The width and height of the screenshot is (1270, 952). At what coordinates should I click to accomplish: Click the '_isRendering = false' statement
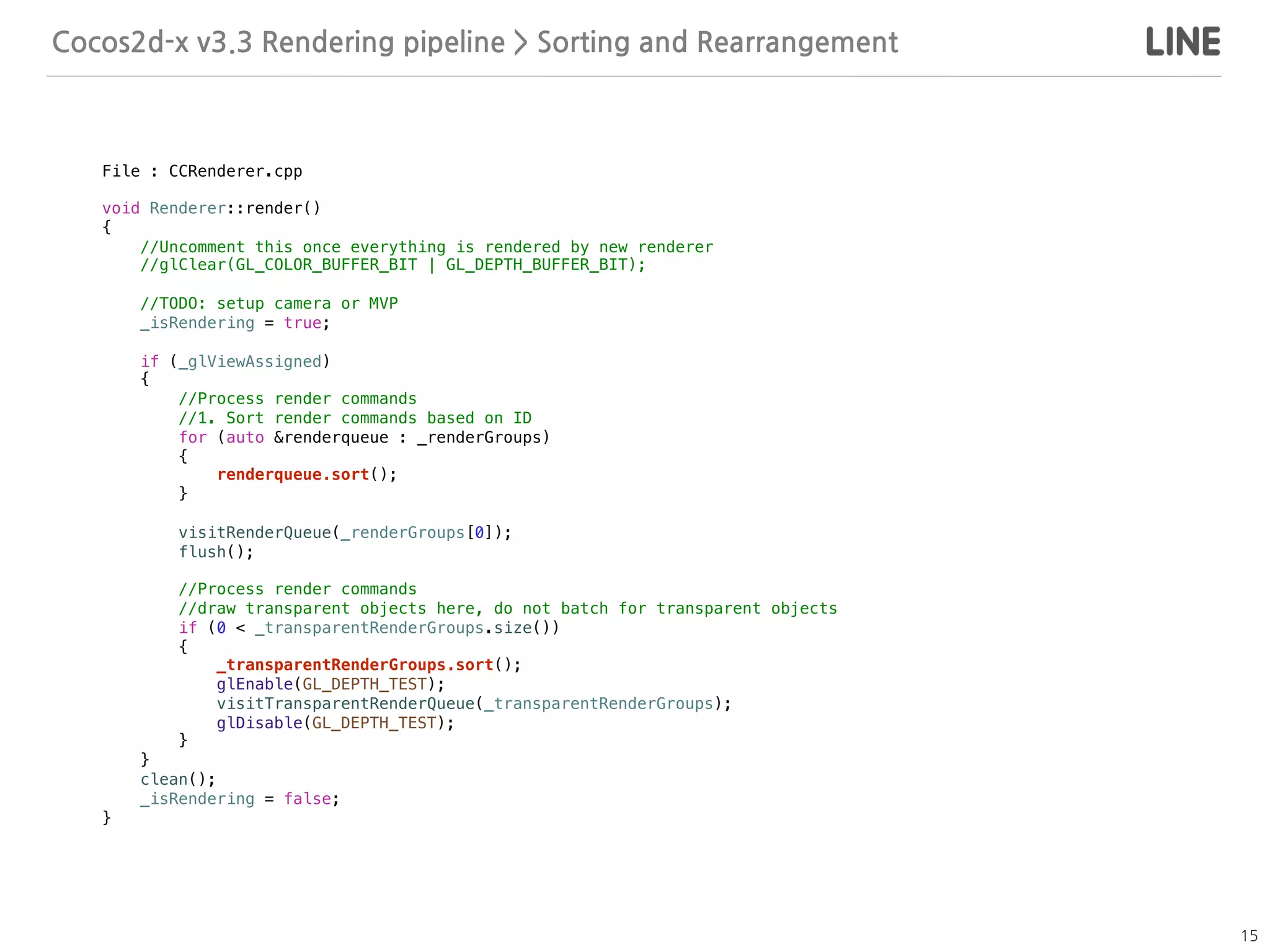point(239,799)
